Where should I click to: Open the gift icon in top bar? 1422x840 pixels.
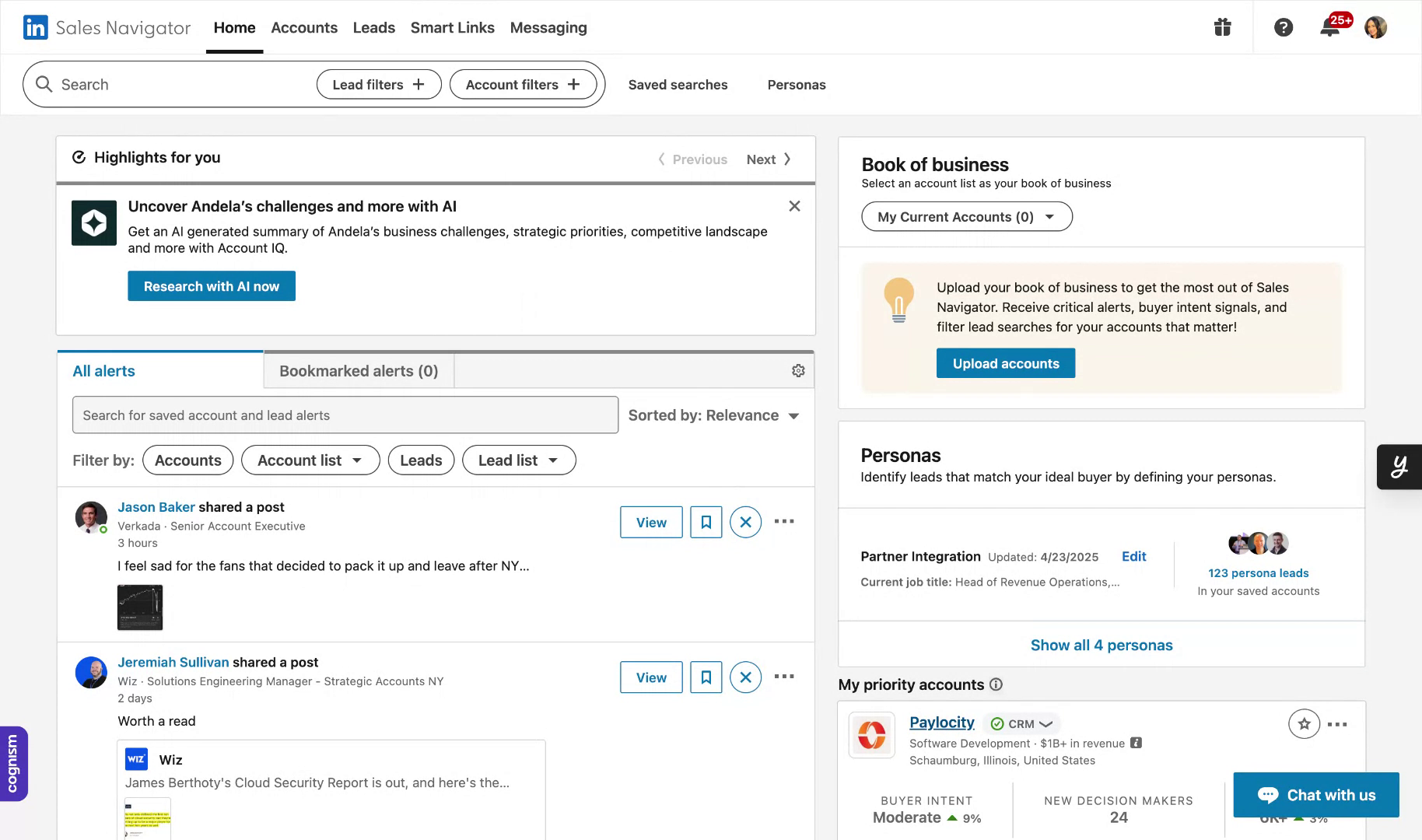click(1222, 28)
